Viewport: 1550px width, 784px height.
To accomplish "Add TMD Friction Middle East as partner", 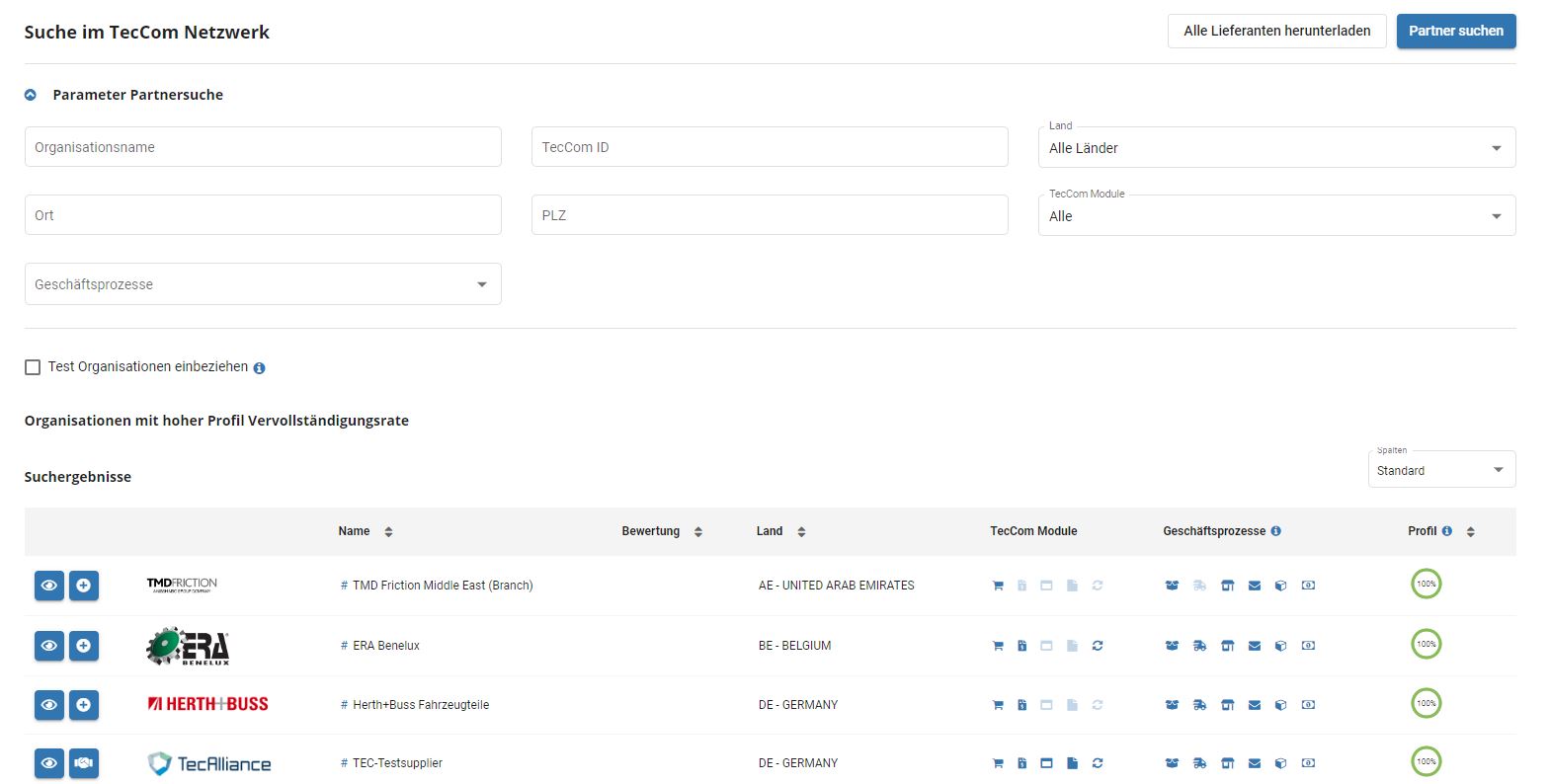I will tap(84, 586).
